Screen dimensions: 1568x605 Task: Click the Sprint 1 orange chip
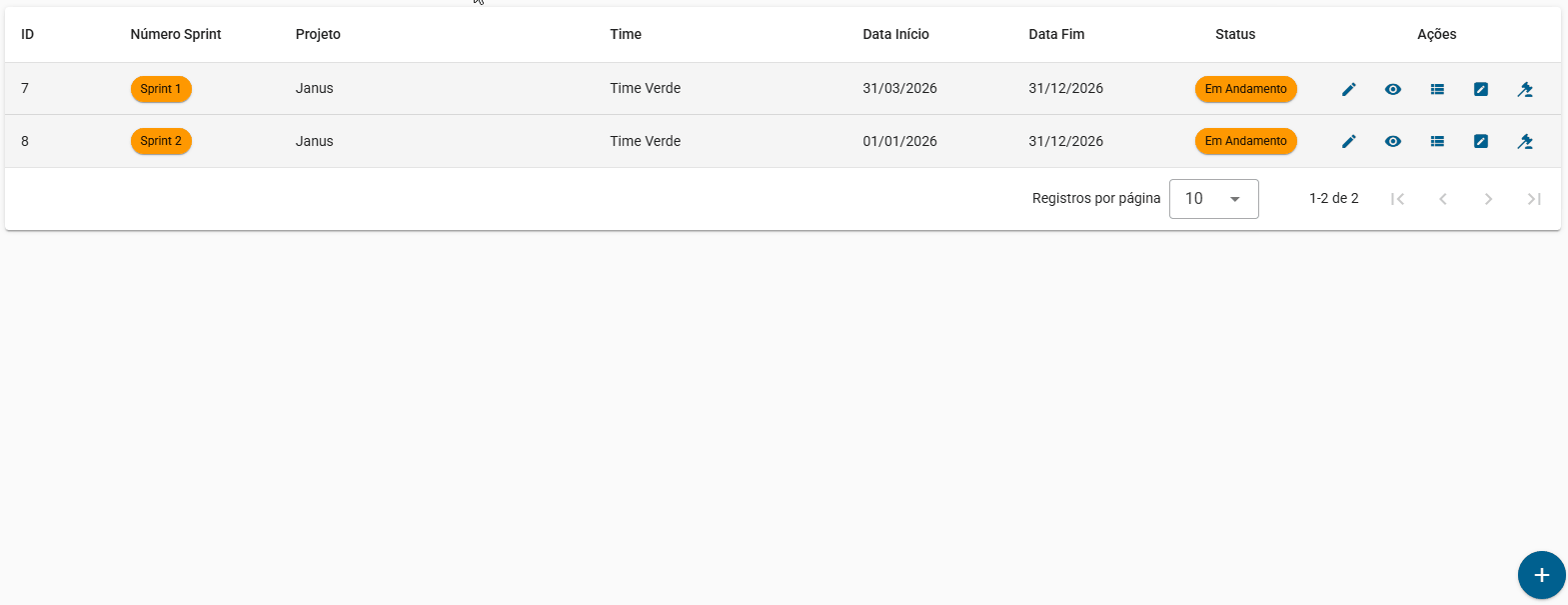click(161, 89)
